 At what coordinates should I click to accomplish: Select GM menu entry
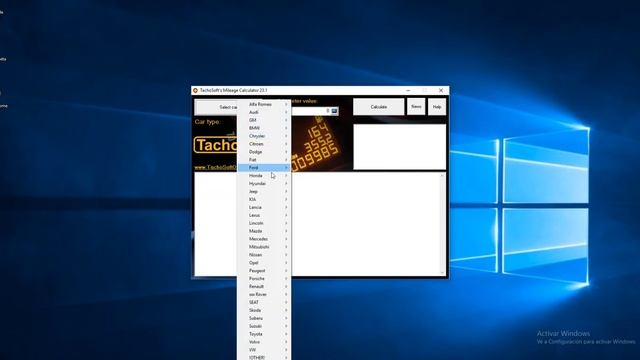tap(264, 120)
